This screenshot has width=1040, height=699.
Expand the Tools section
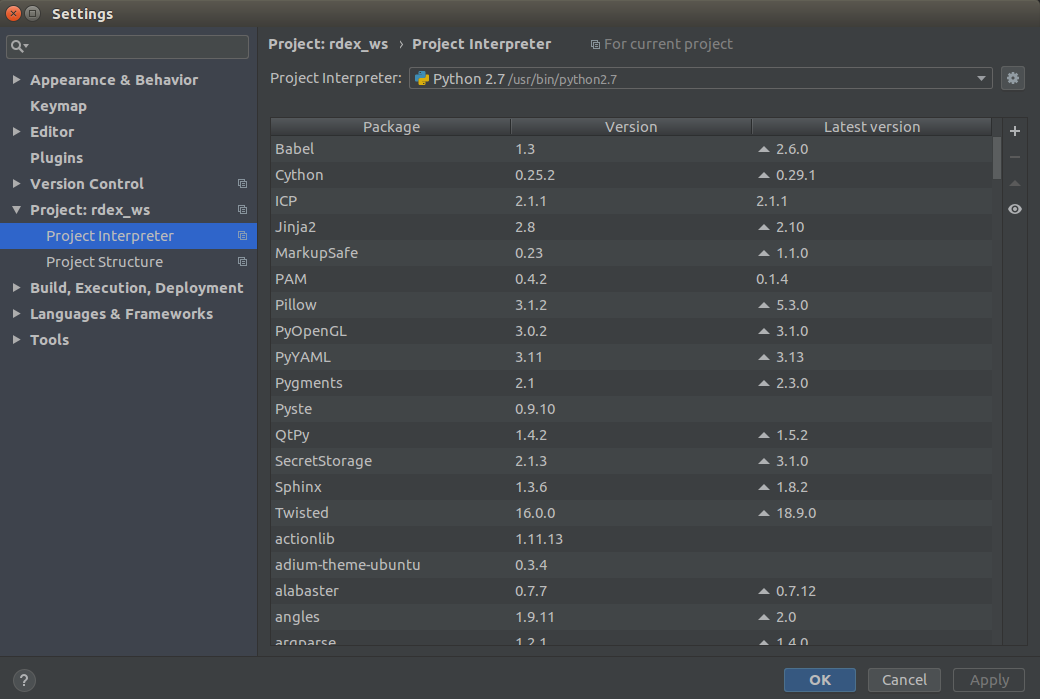pos(17,339)
